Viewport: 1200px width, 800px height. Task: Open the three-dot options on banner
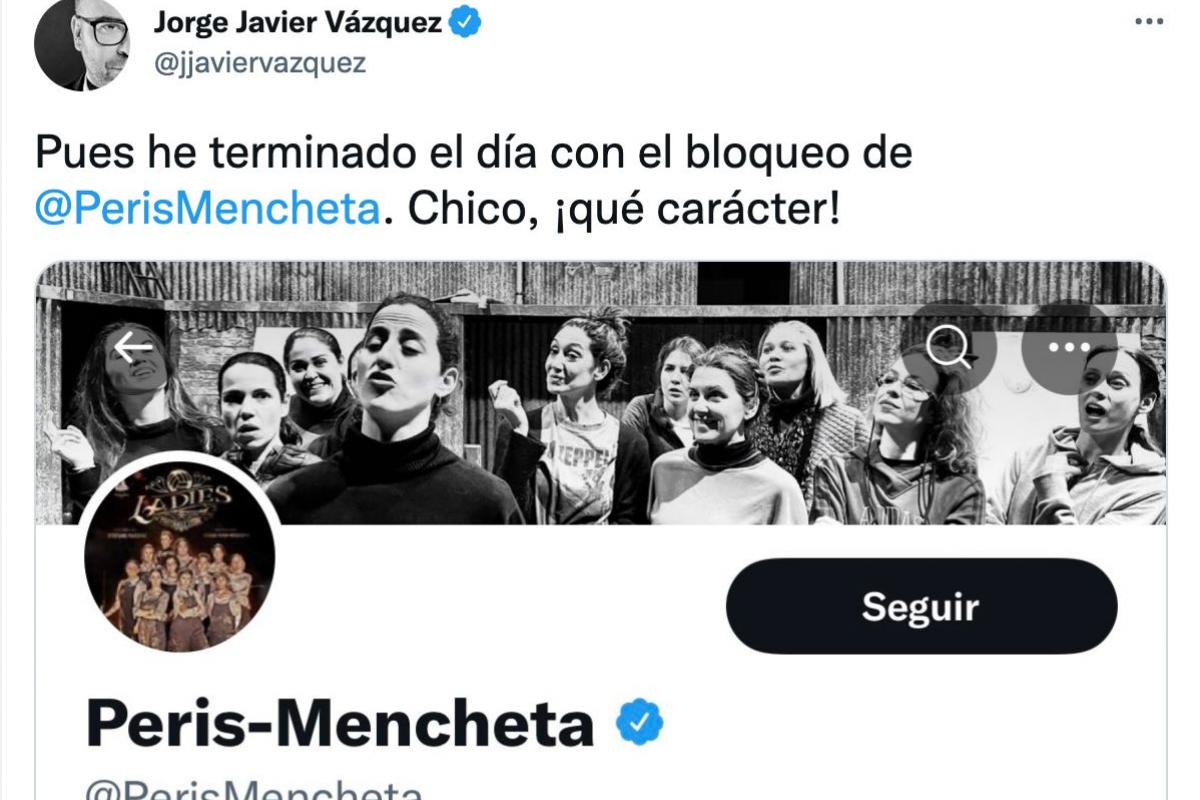tap(1069, 348)
